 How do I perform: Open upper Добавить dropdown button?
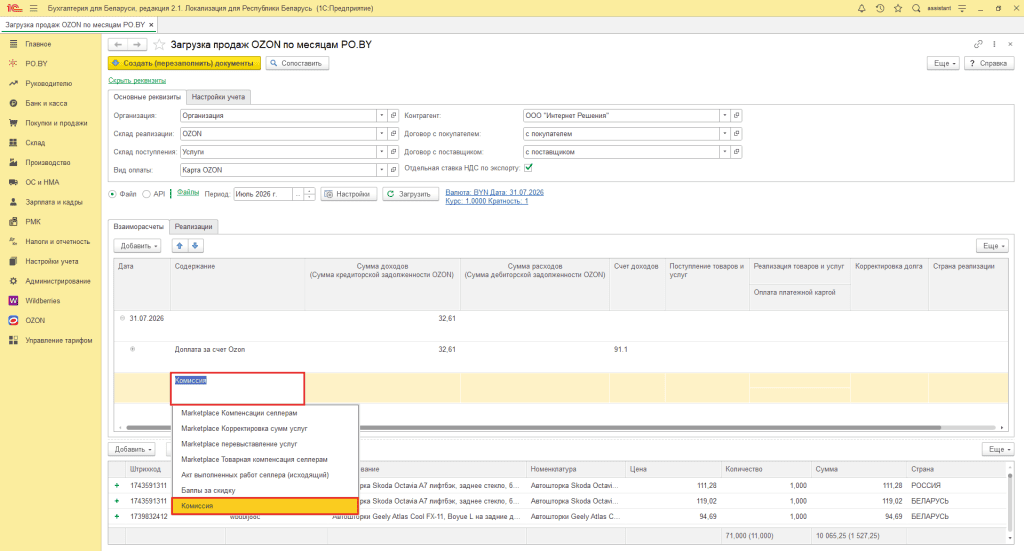(x=137, y=246)
